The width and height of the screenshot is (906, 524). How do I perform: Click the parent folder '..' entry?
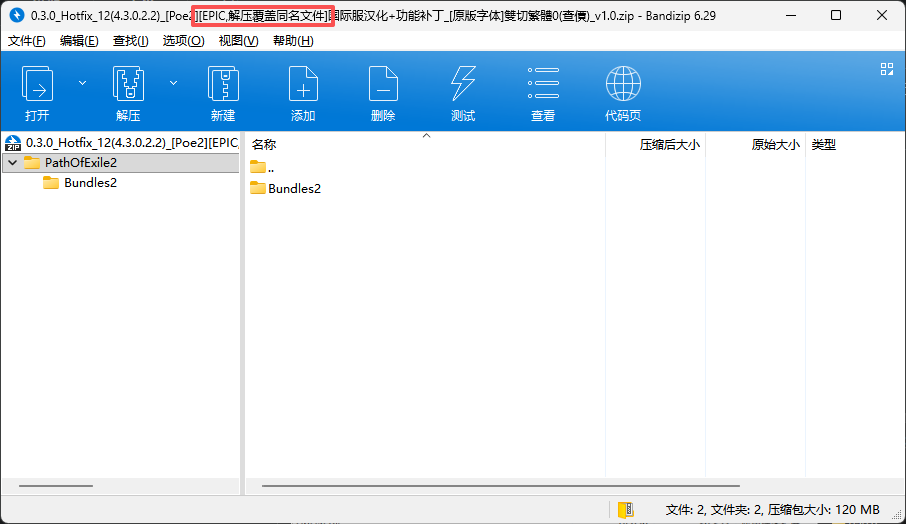coord(262,168)
